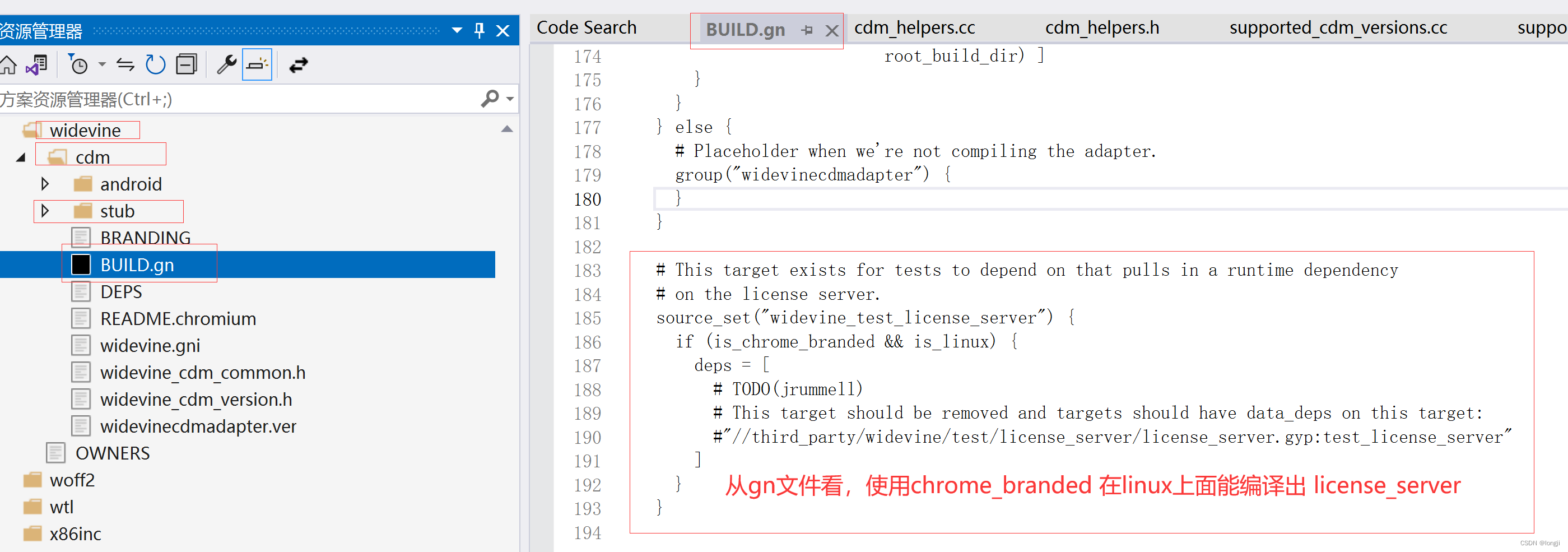Click the switch views double-arrow icon

tap(298, 64)
